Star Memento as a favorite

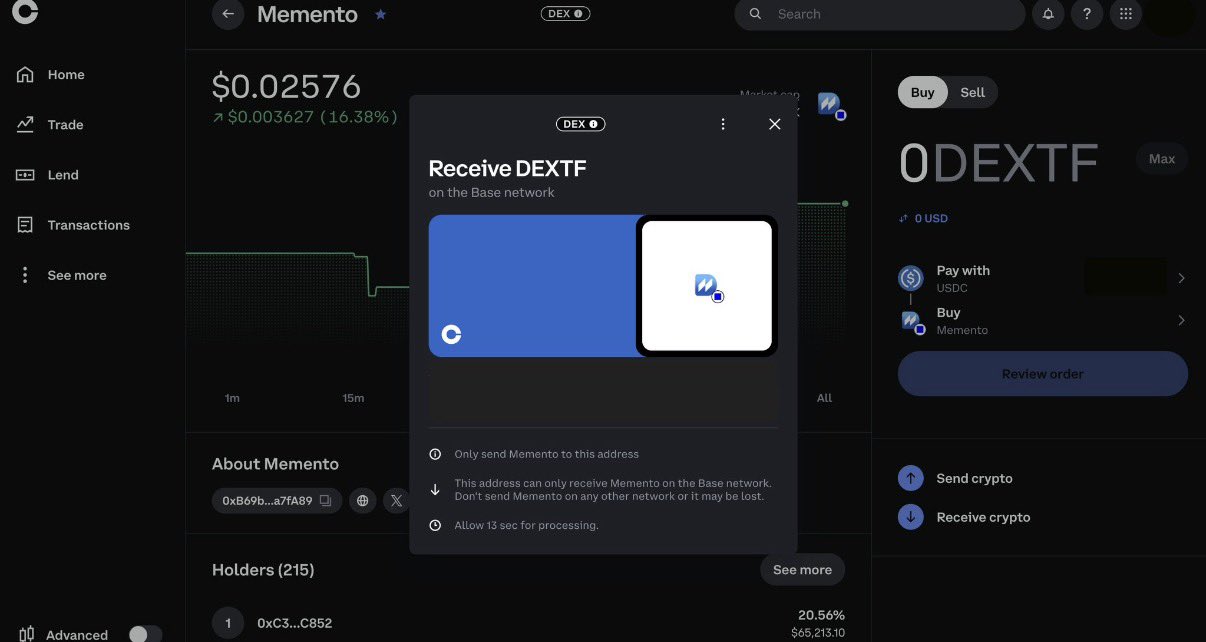pos(380,15)
